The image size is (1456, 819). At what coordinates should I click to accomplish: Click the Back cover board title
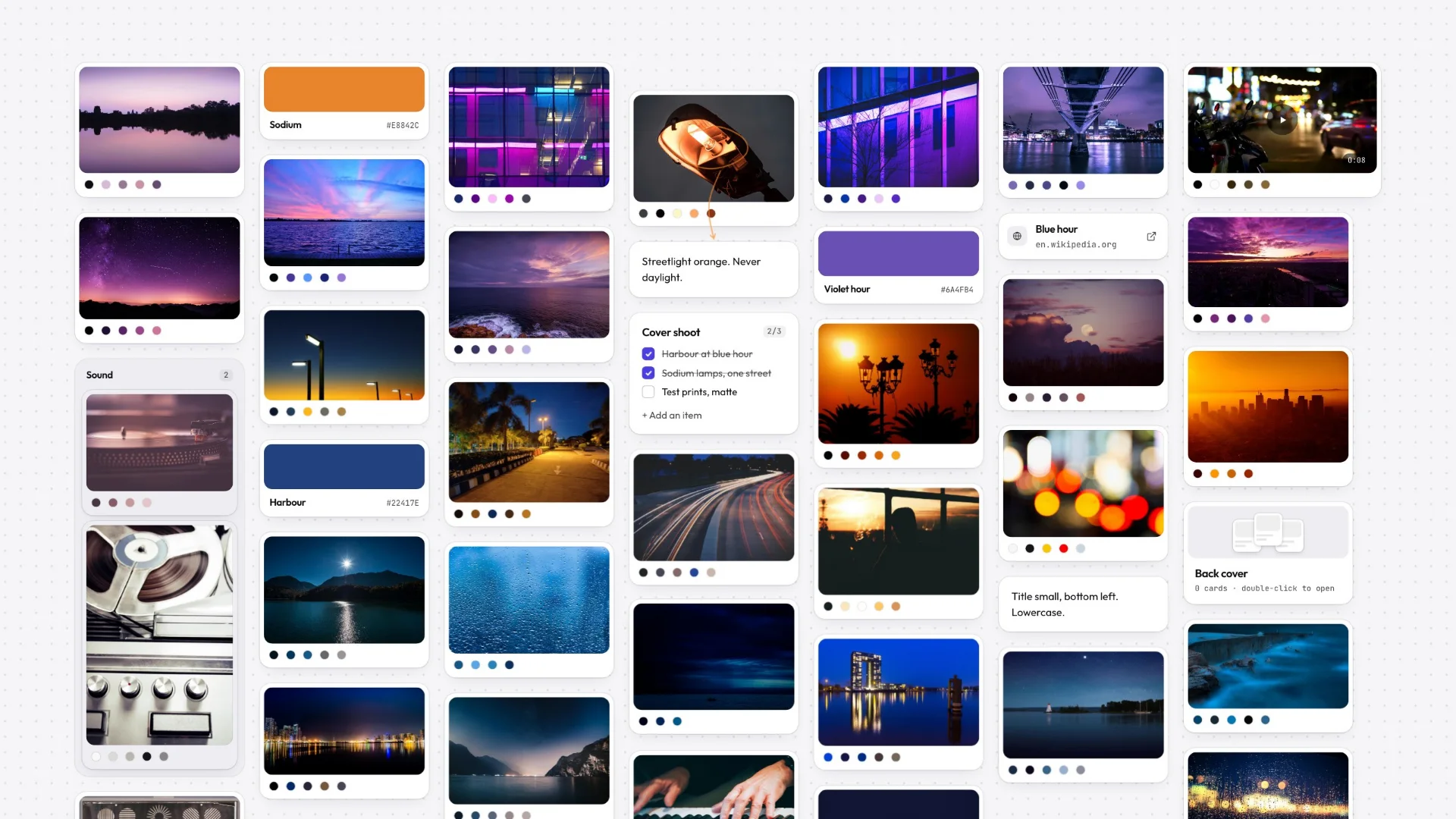pos(1221,574)
